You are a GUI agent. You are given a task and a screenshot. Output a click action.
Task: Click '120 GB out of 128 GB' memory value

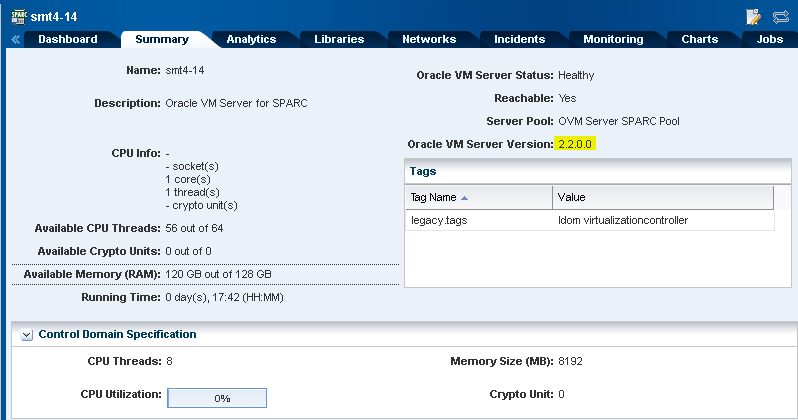[218, 274]
